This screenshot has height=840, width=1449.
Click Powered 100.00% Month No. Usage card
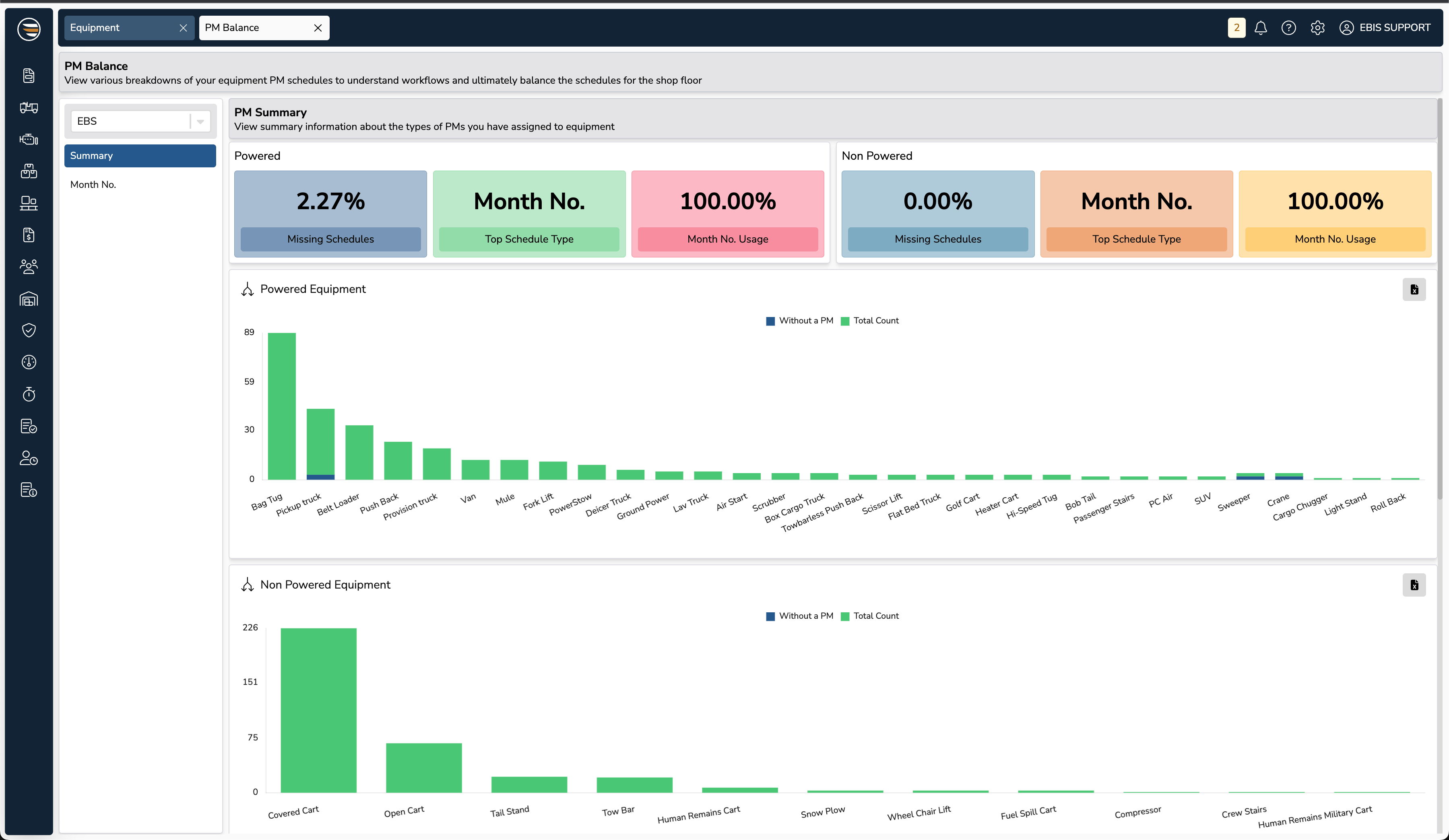coord(727,214)
